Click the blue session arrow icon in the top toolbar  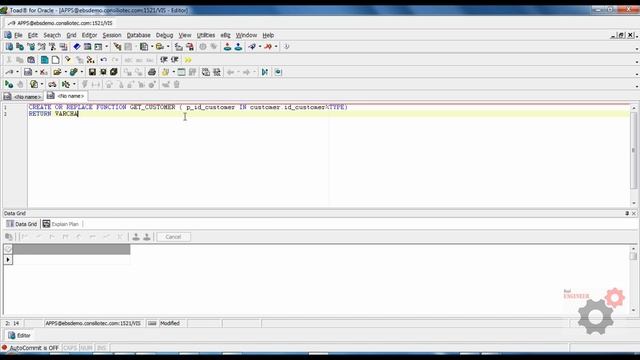click(252, 47)
